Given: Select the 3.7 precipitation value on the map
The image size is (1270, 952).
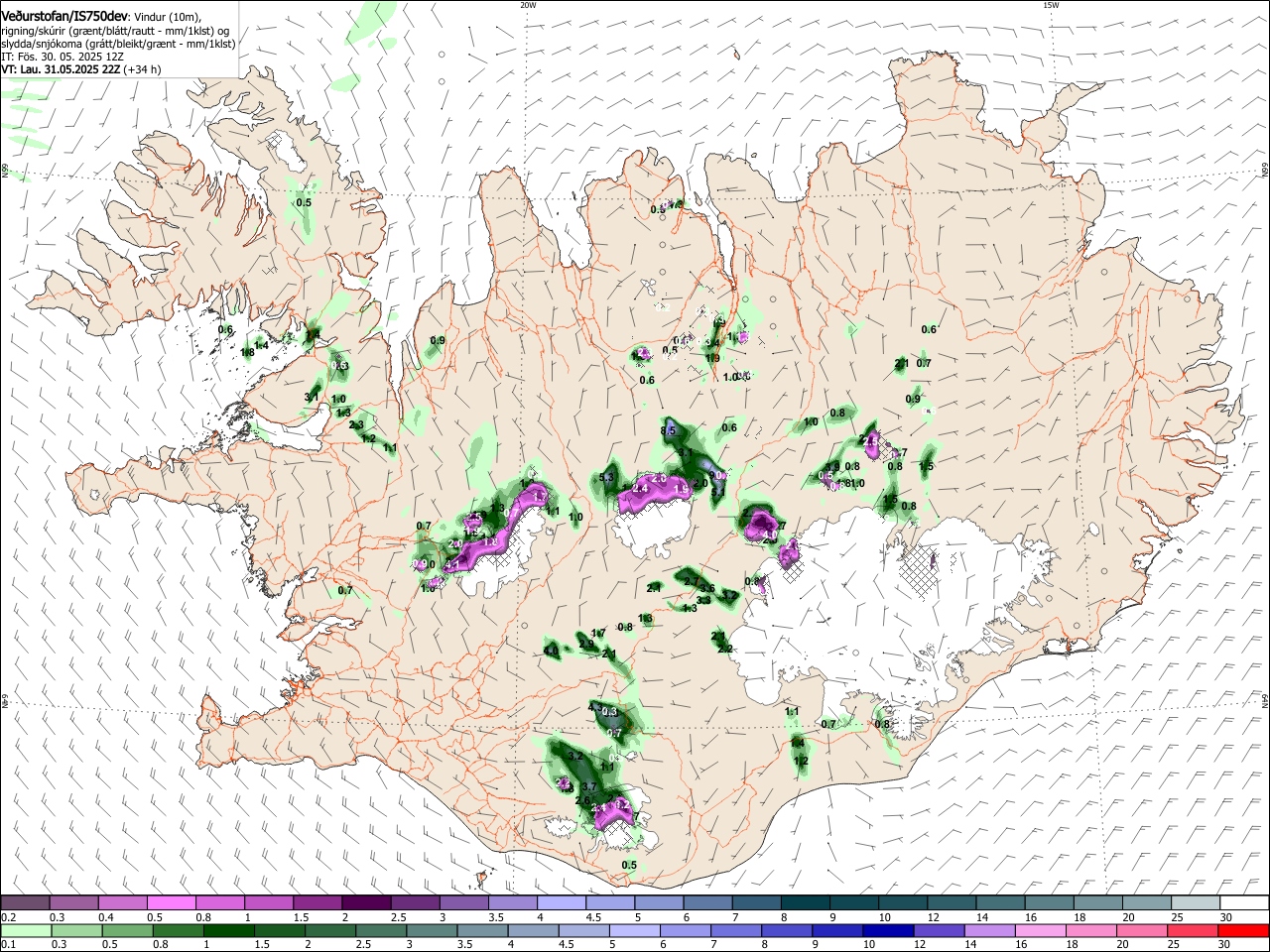Looking at the screenshot, I should [x=588, y=786].
